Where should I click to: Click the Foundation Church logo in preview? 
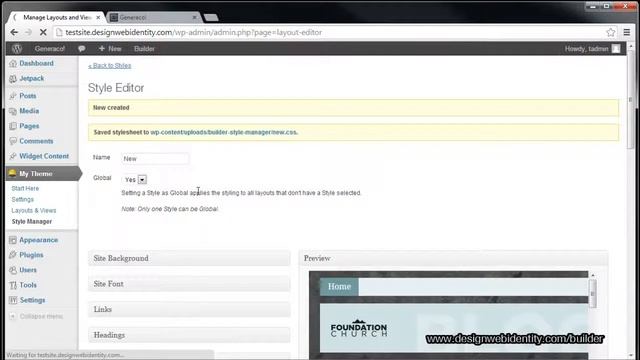pyautogui.click(x=359, y=329)
